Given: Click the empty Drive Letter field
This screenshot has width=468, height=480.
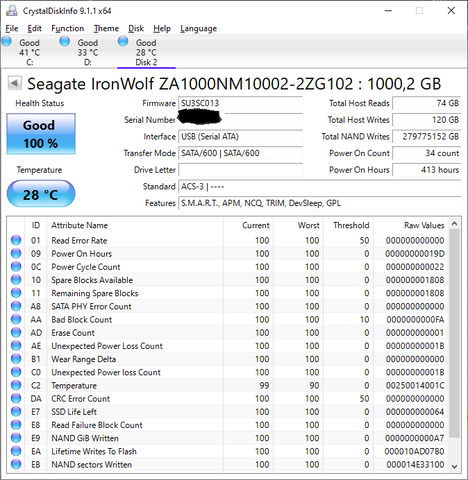Looking at the screenshot, I should tap(241, 170).
